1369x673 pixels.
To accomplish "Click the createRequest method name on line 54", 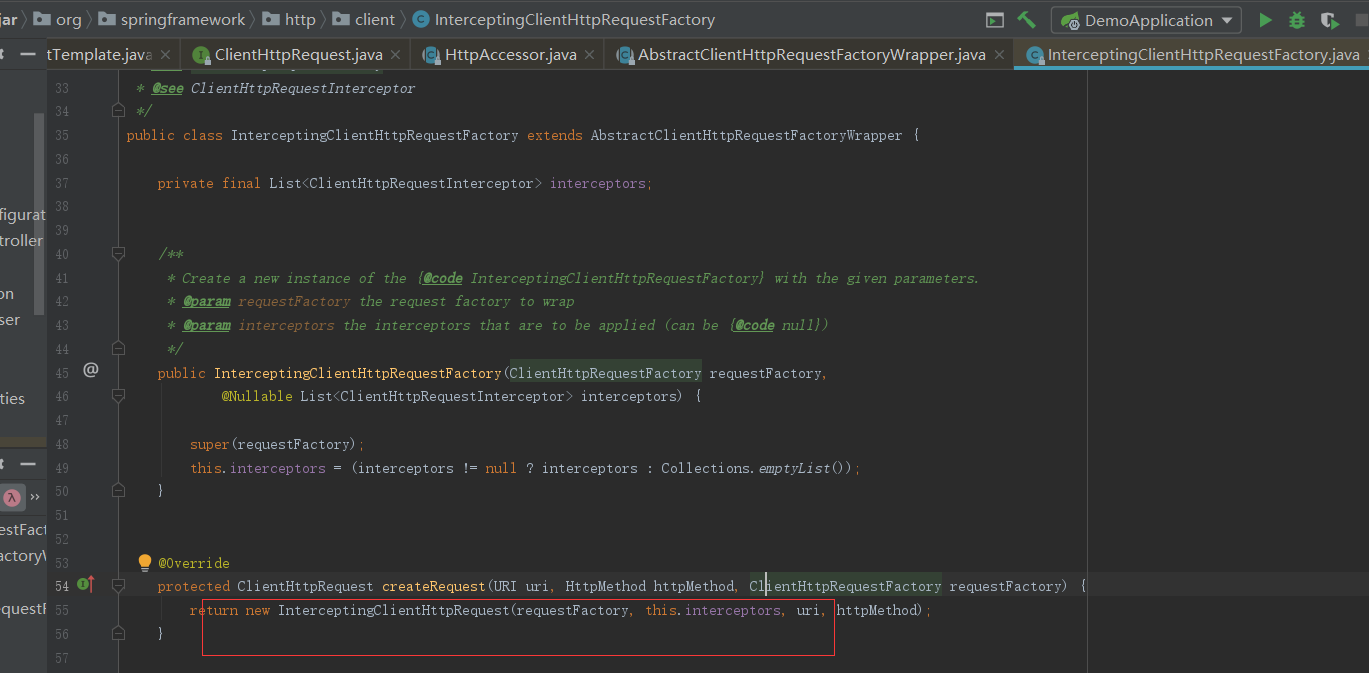I will pos(433,586).
